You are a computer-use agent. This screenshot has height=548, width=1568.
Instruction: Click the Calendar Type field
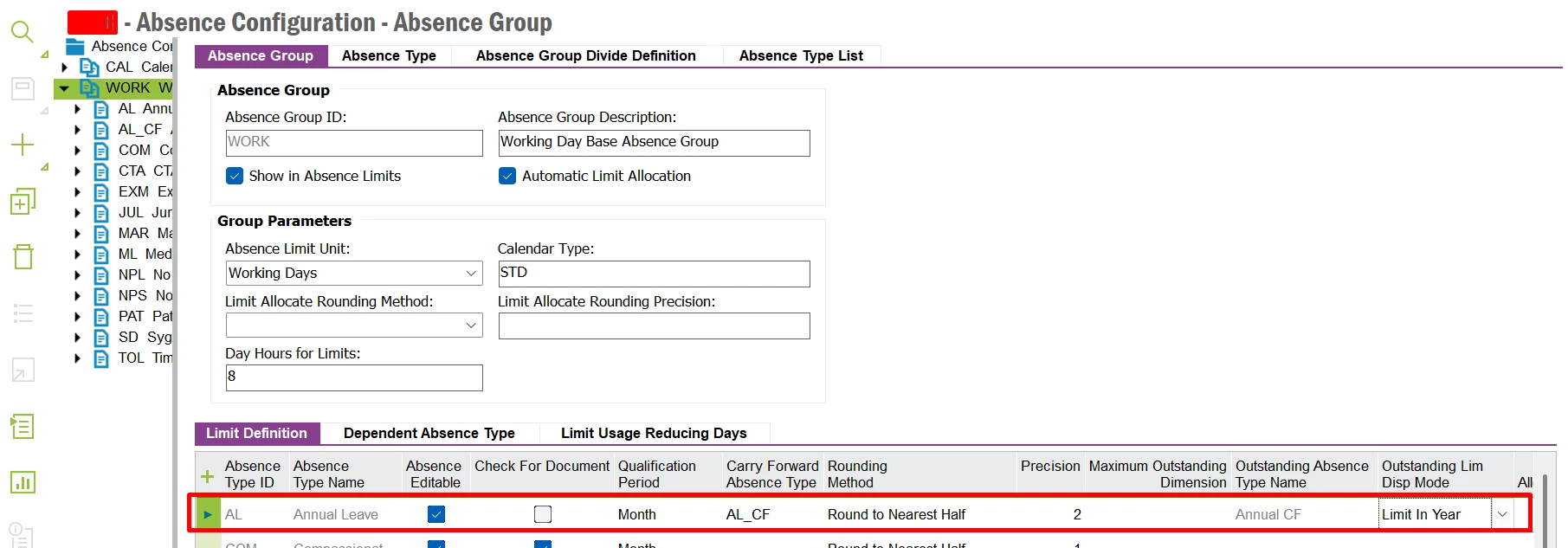[655, 274]
